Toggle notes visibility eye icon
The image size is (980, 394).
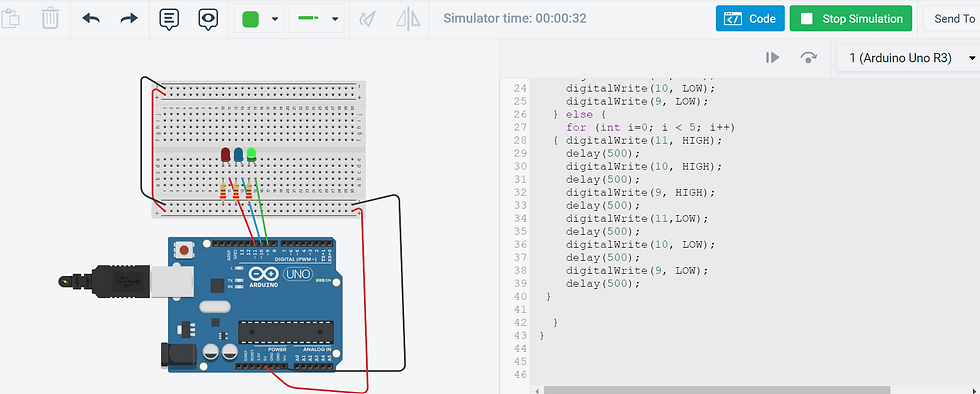tap(208, 19)
